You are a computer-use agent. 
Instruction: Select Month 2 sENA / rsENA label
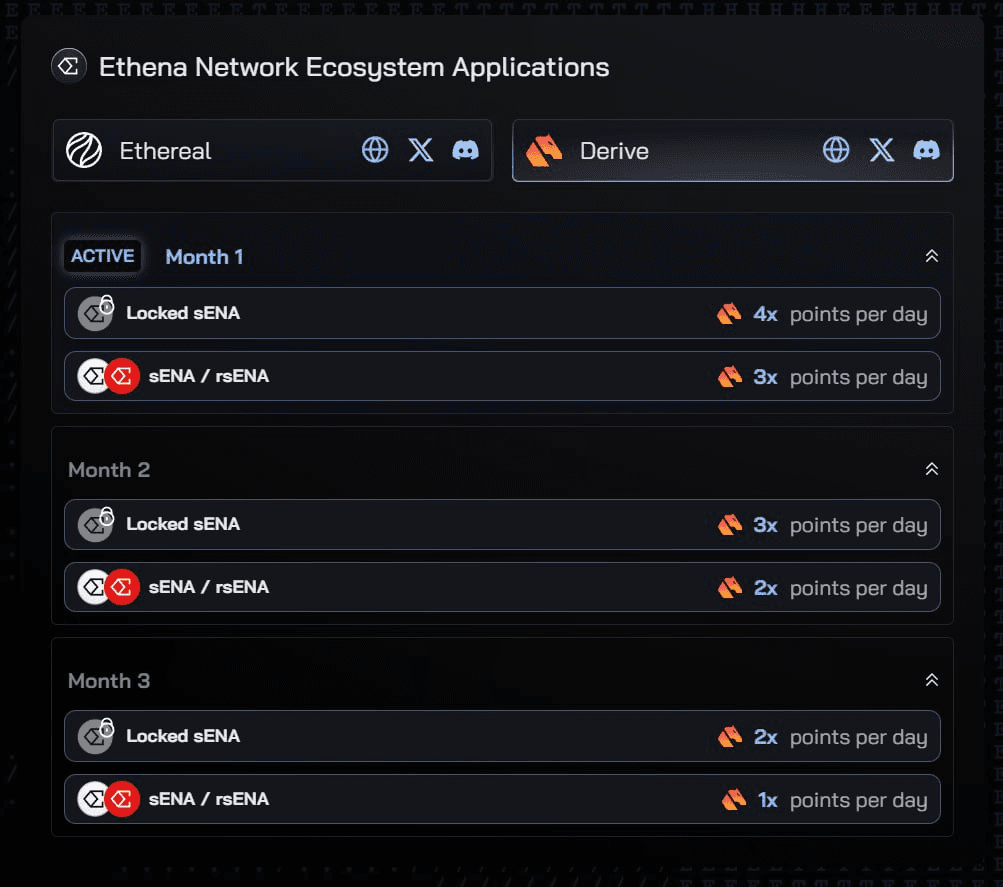coord(209,587)
